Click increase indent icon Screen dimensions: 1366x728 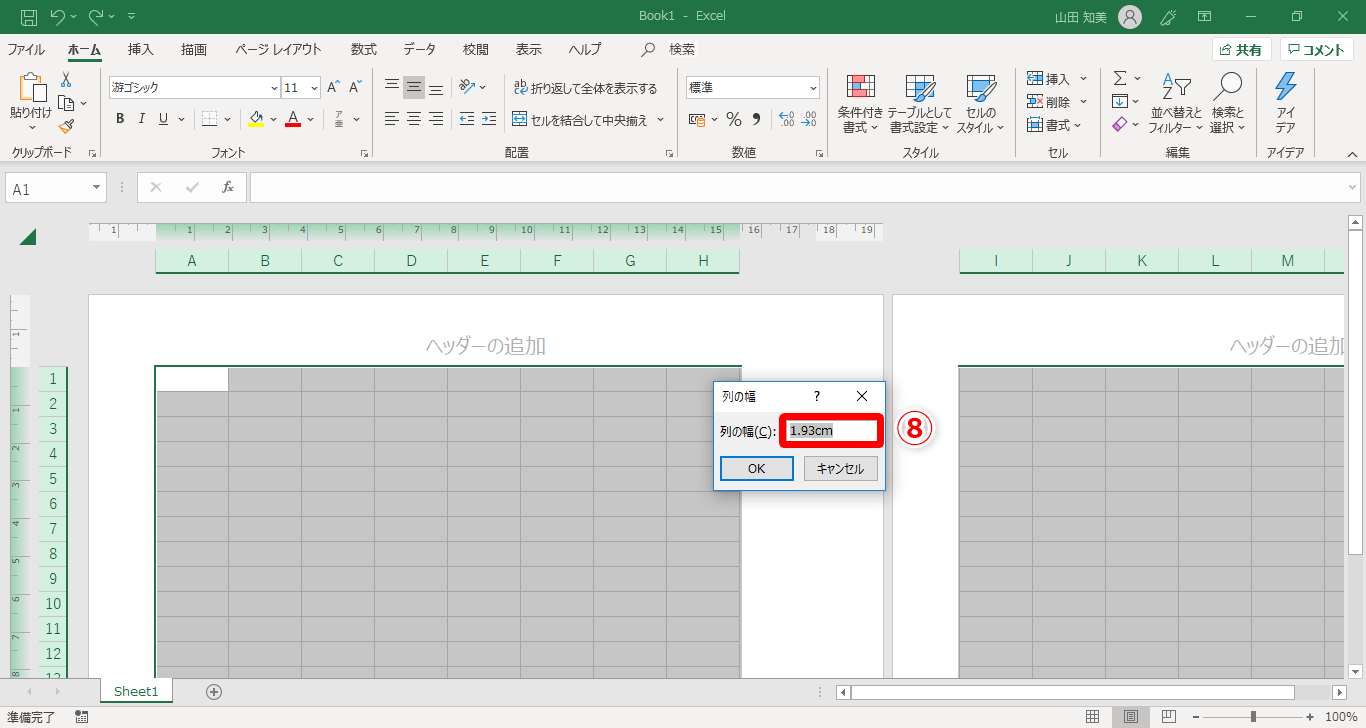pos(489,119)
